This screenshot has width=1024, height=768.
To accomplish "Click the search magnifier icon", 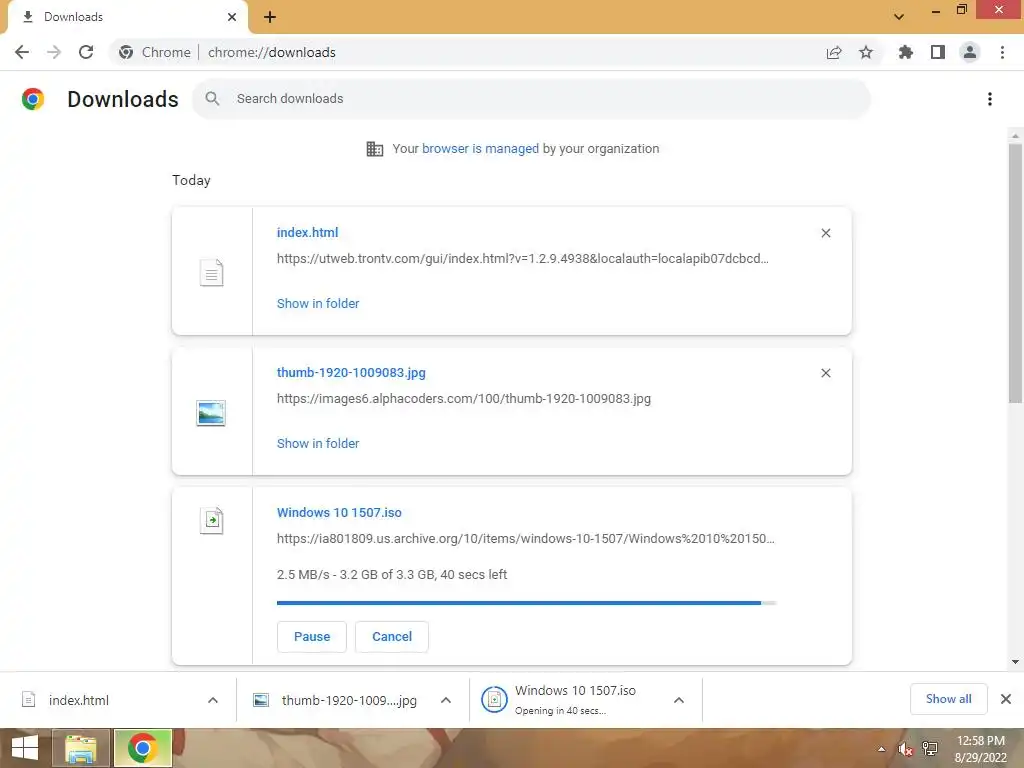I will 212,99.
